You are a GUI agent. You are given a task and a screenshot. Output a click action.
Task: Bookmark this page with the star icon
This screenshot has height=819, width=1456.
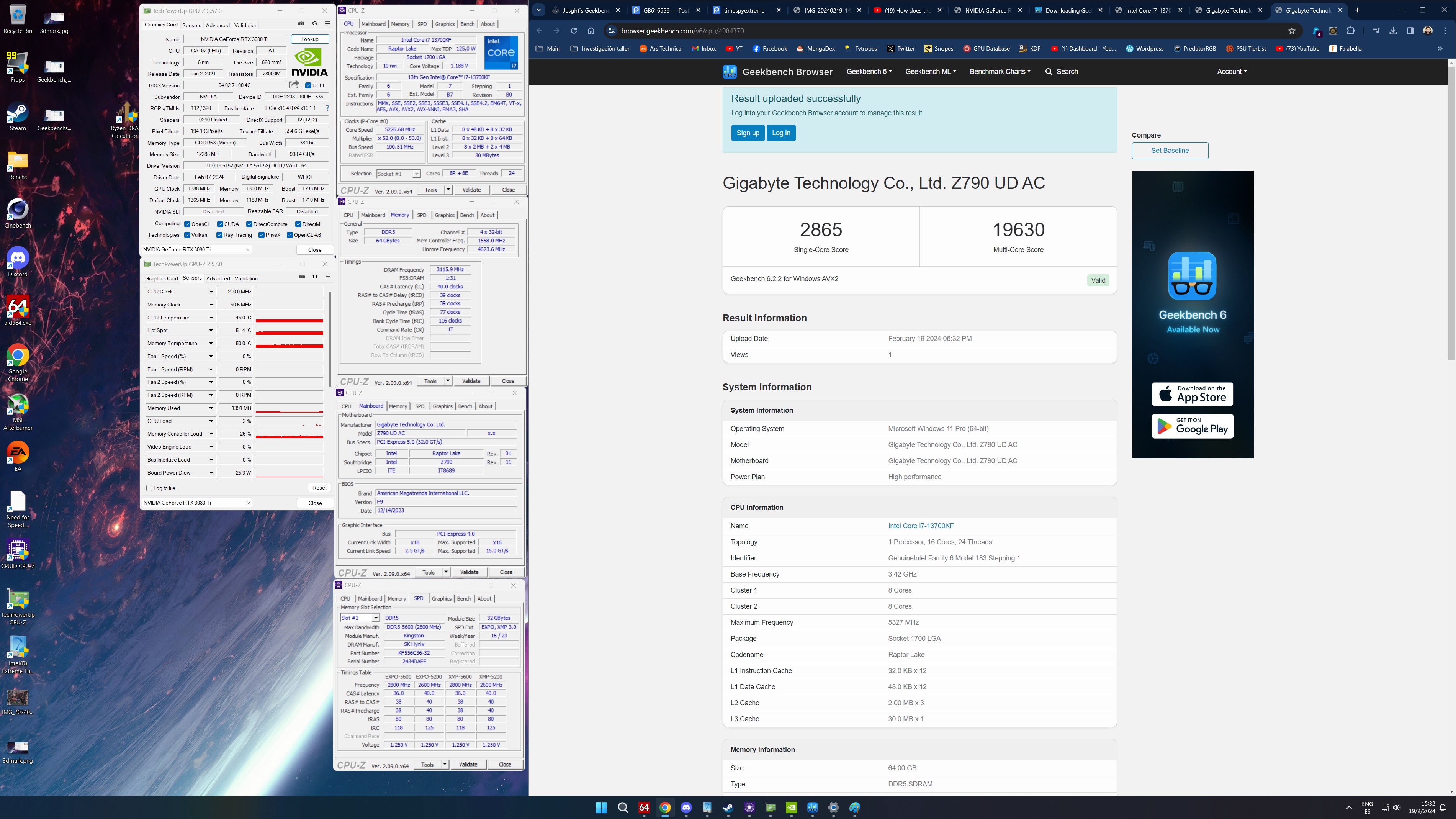pyautogui.click(x=1292, y=31)
